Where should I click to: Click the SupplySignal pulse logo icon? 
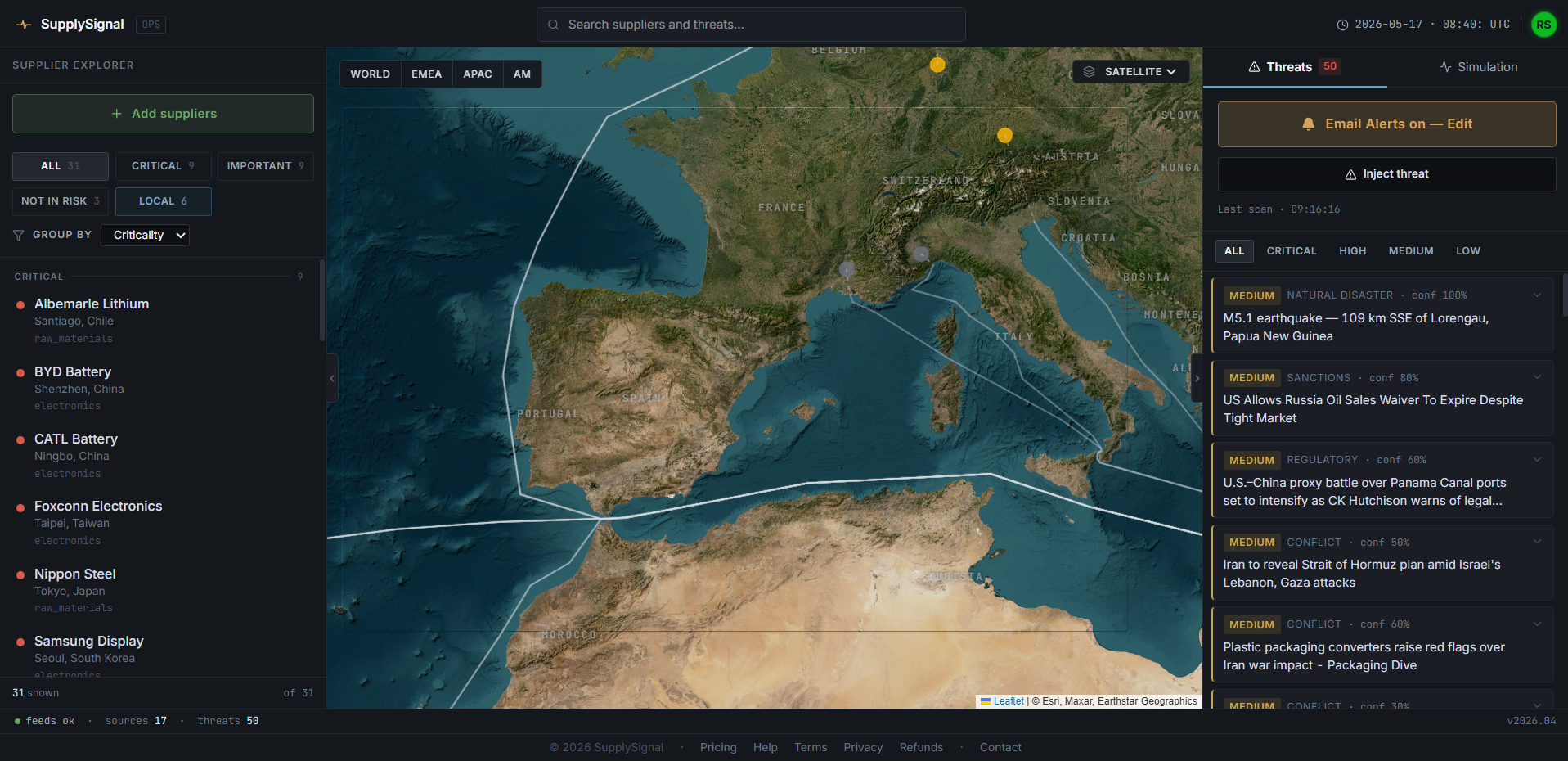tap(24, 25)
